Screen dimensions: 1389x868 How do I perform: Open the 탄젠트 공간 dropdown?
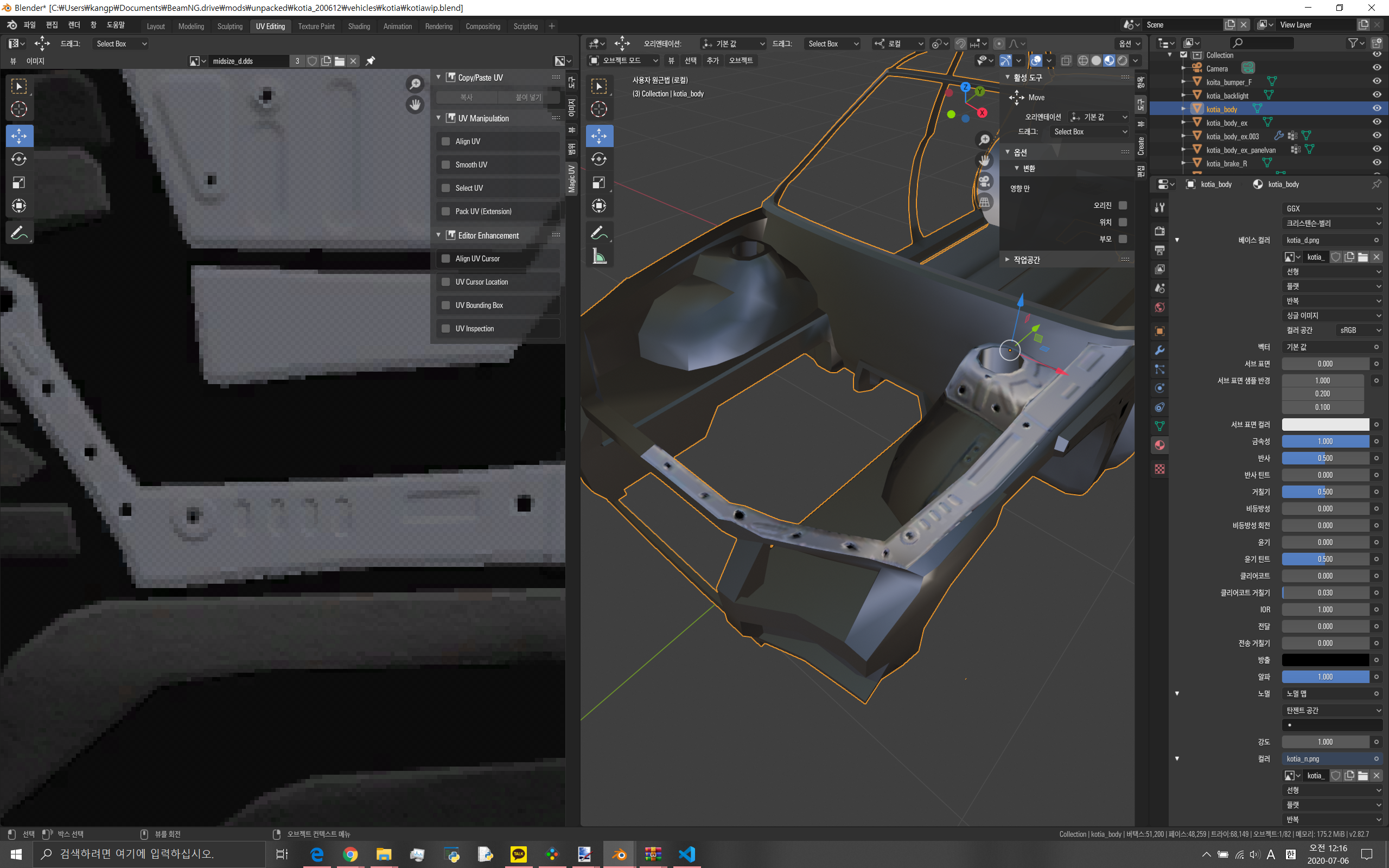[x=1332, y=710]
